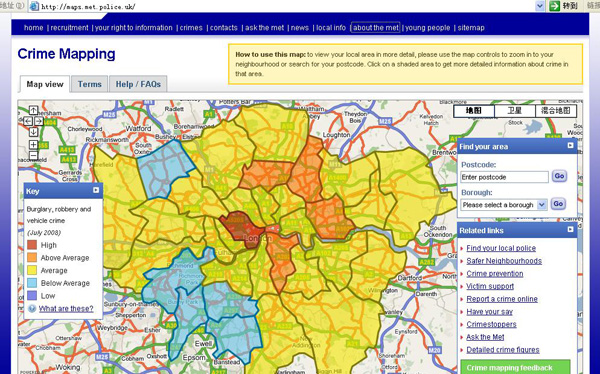Pan the map right with arrow control
Image resolution: width=600 pixels, height=374 pixels.
pyautogui.click(x=39, y=121)
